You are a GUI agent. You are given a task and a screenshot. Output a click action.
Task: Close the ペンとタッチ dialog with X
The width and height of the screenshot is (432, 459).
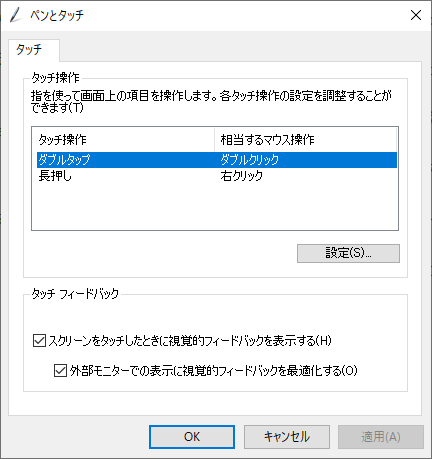click(416, 15)
